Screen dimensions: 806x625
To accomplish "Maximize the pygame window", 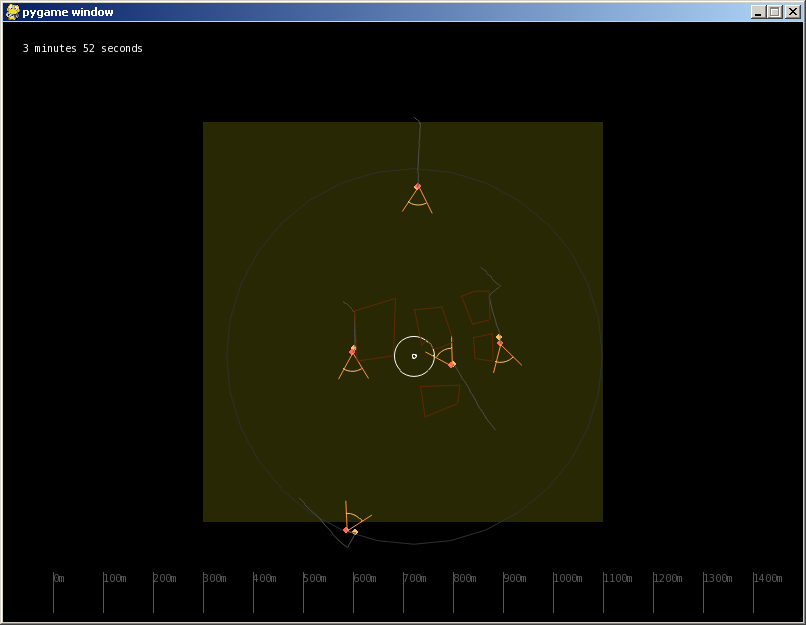I will coord(775,12).
